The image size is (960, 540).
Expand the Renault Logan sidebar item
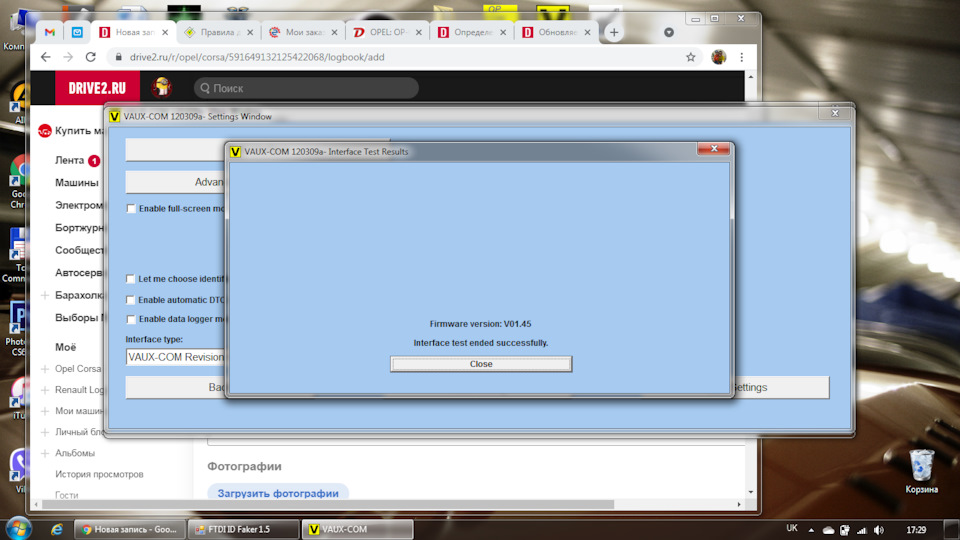coord(45,390)
